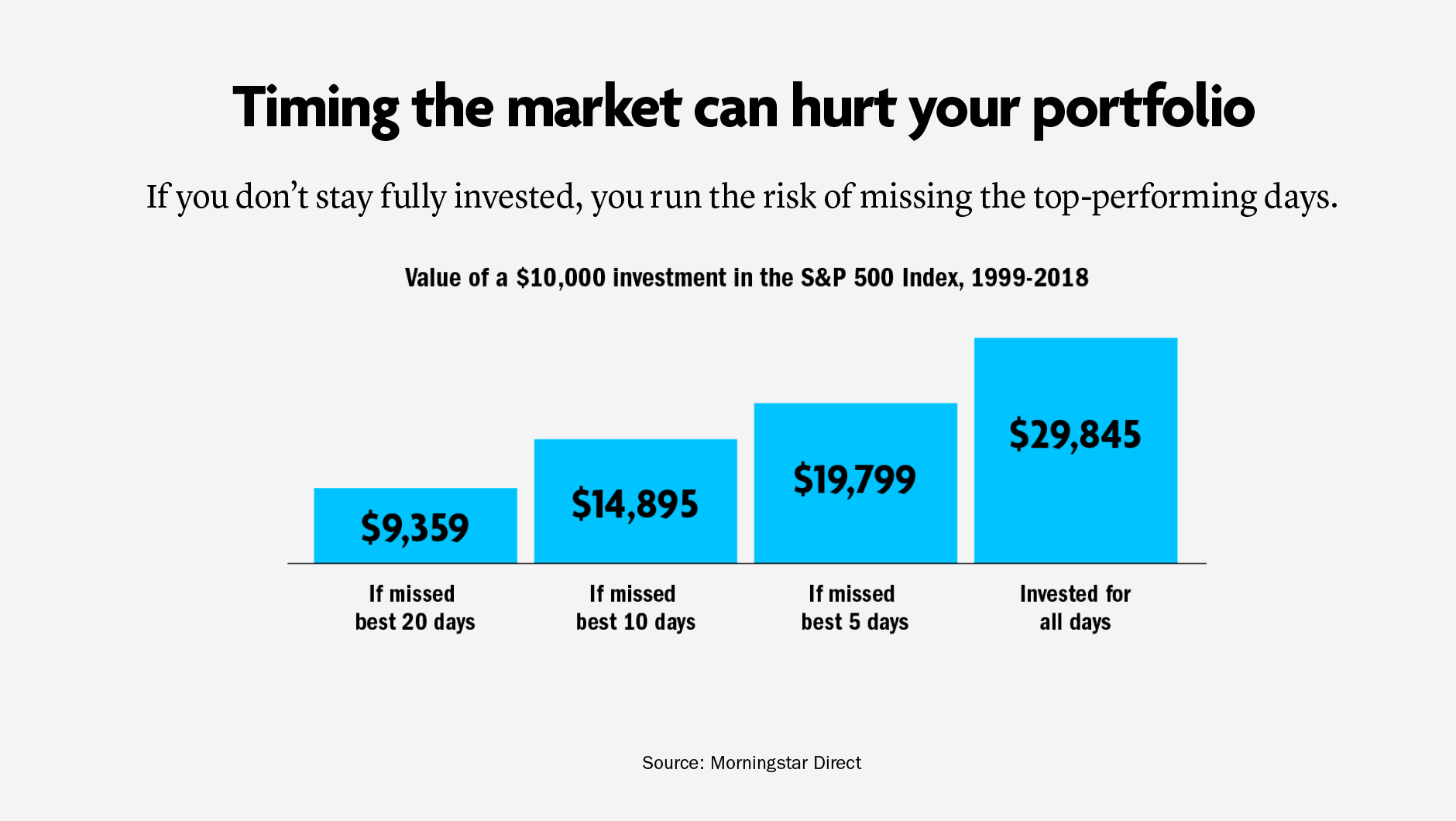
Task: Click the "Source: Morningstar Direct" credit line
Action: (751, 763)
